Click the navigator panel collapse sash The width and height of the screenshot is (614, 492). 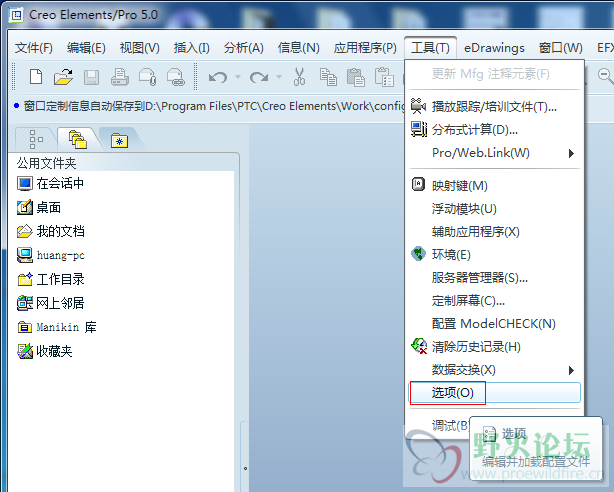(245, 468)
